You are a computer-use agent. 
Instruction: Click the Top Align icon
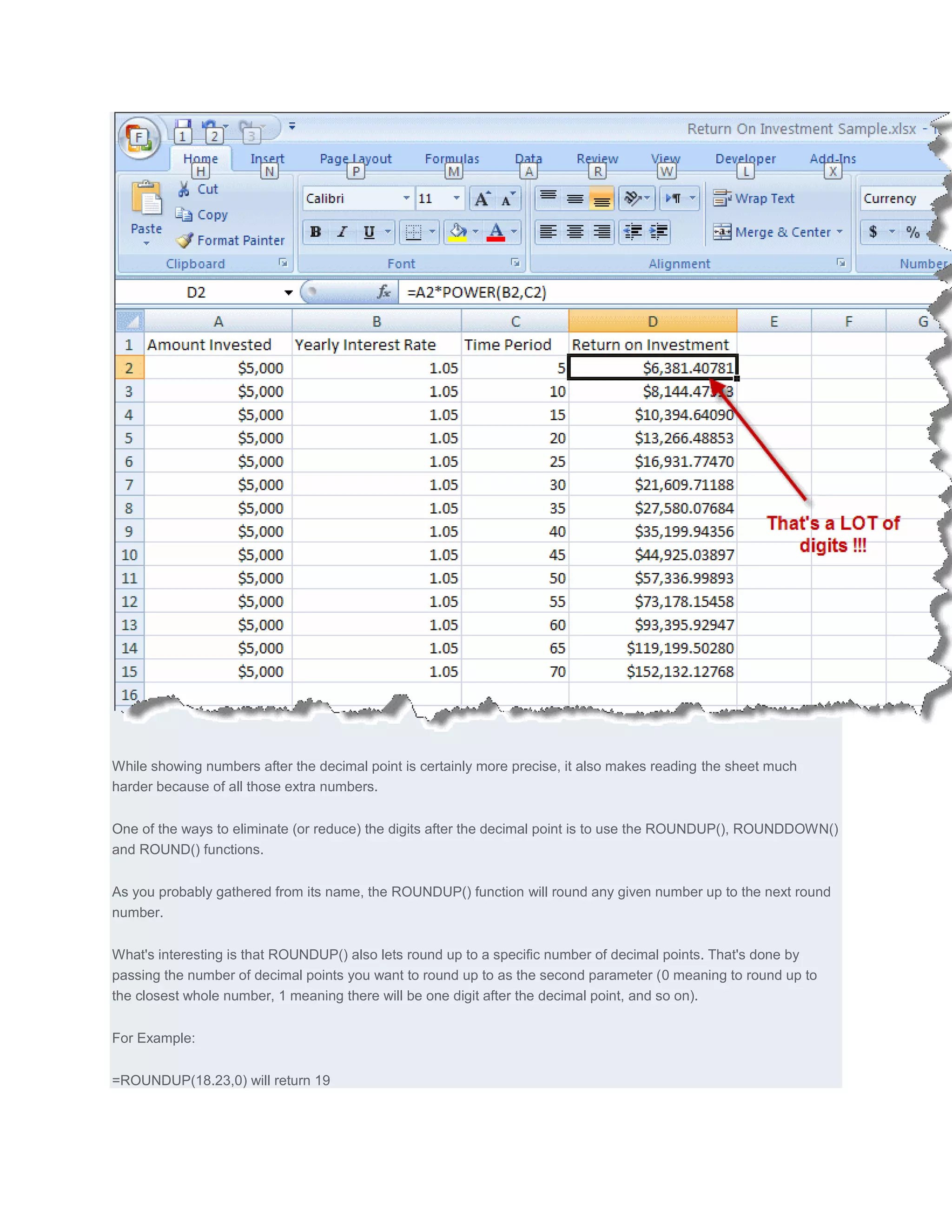coord(548,198)
